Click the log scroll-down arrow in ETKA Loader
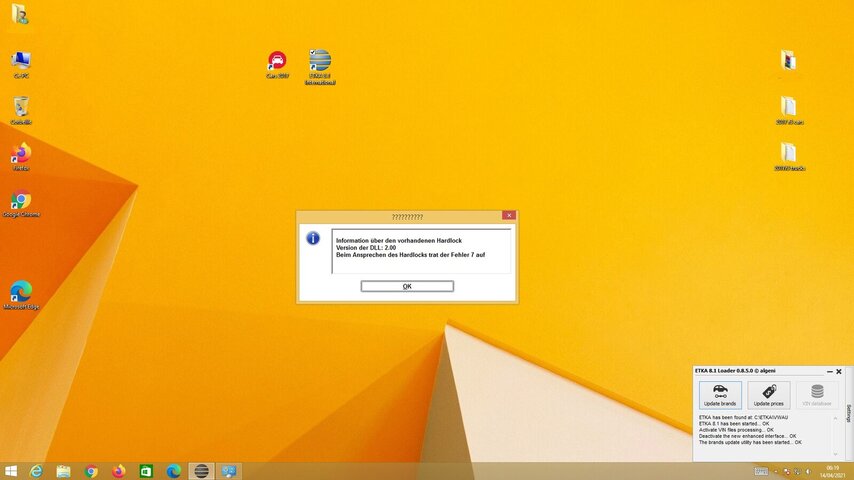Screen dimensions: 854x480 pyautogui.click(x=835, y=453)
